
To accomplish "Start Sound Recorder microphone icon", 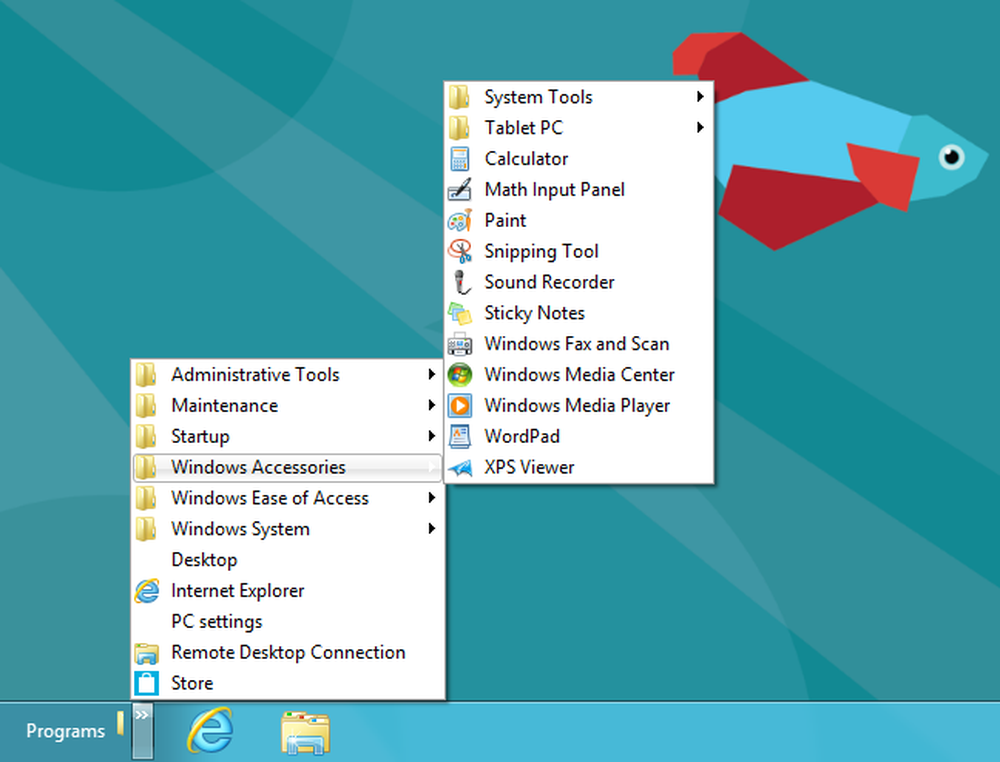I will tap(460, 282).
